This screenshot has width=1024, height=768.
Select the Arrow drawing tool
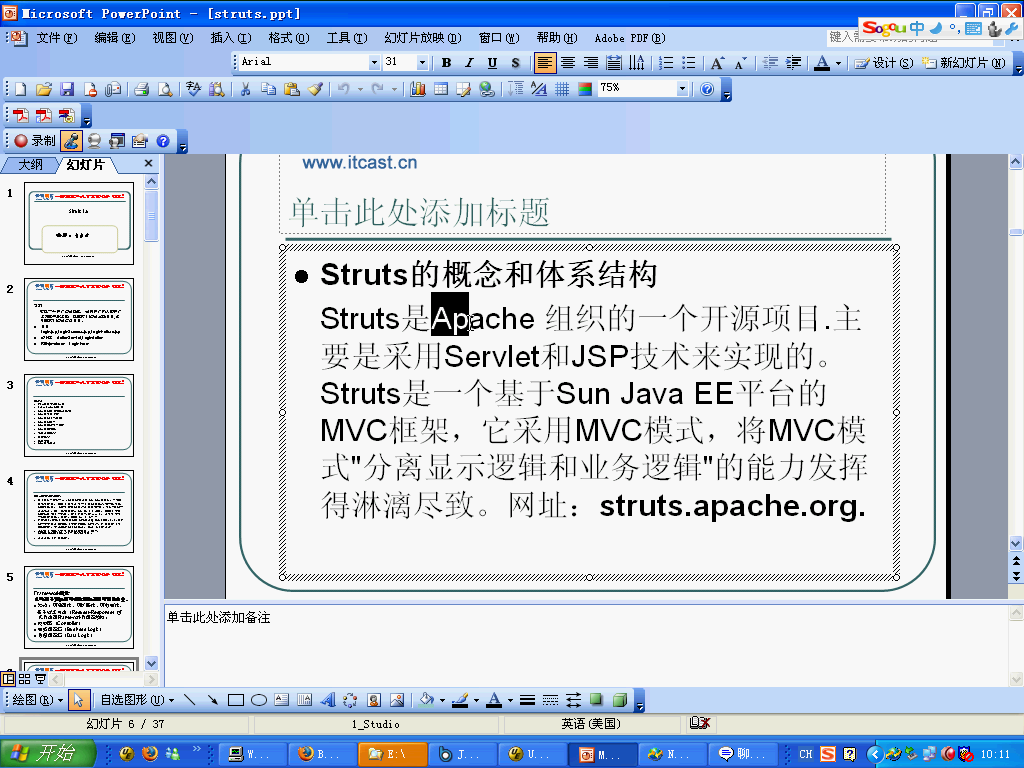tap(212, 700)
